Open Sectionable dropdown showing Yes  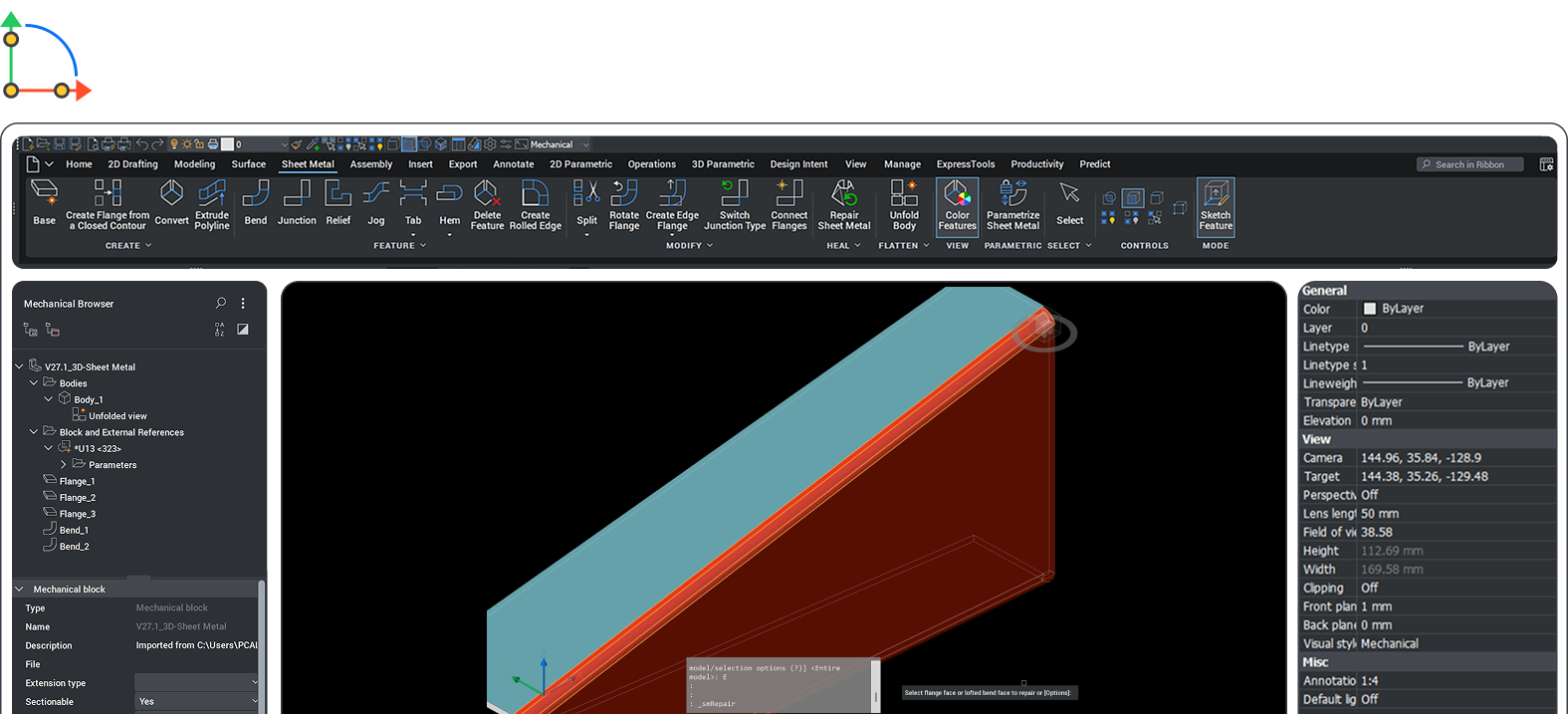tap(196, 701)
